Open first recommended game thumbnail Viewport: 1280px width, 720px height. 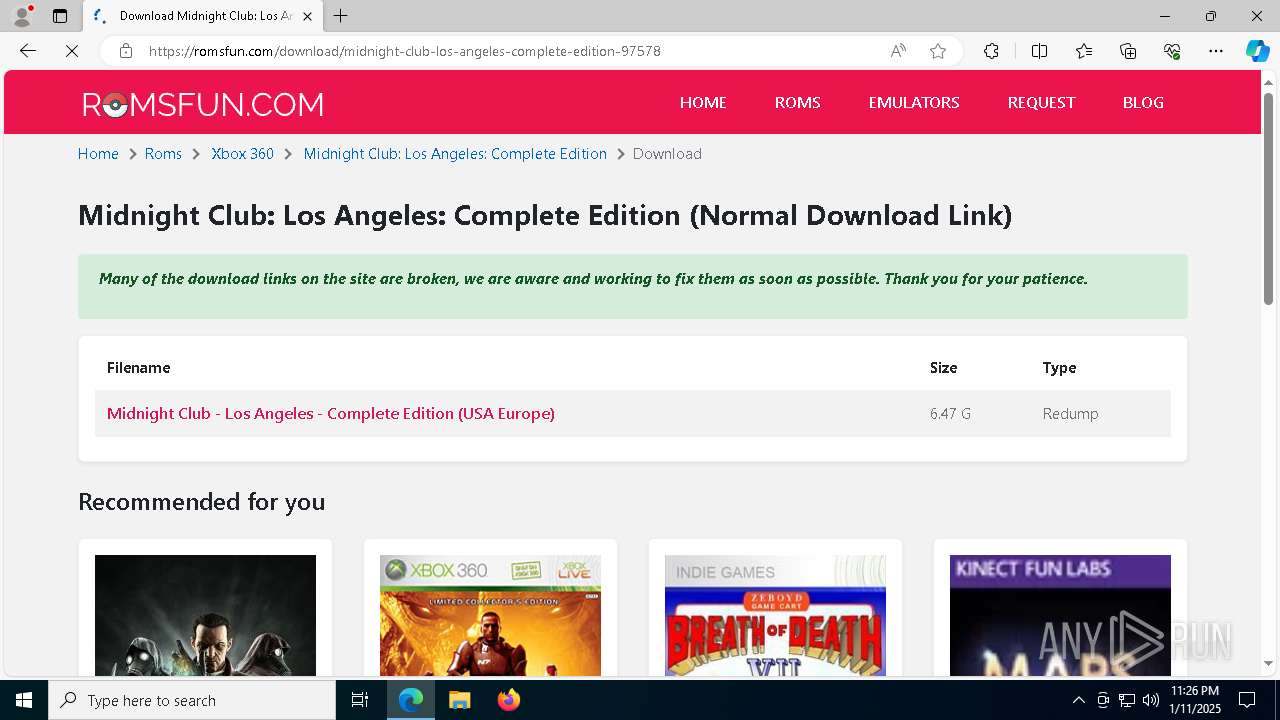205,615
